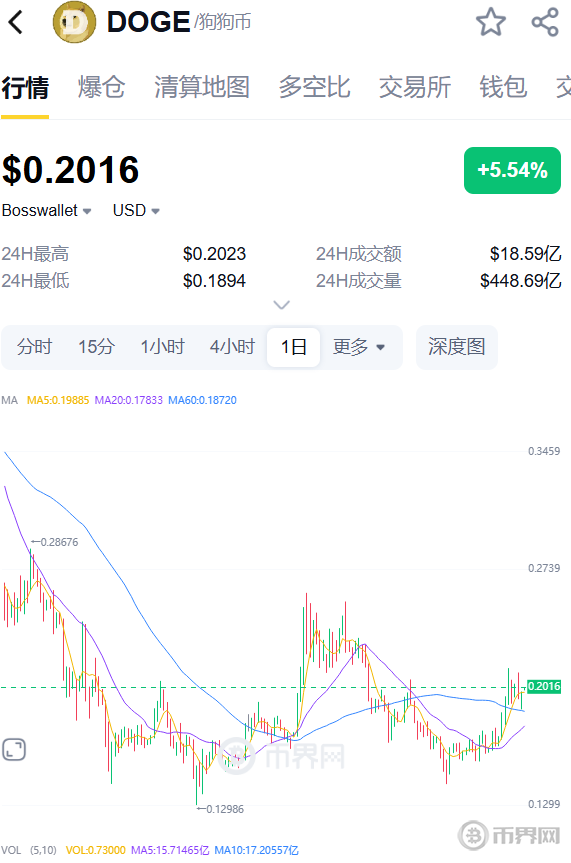Open the 交易所 tab
The height and width of the screenshot is (863, 571).
click(415, 87)
